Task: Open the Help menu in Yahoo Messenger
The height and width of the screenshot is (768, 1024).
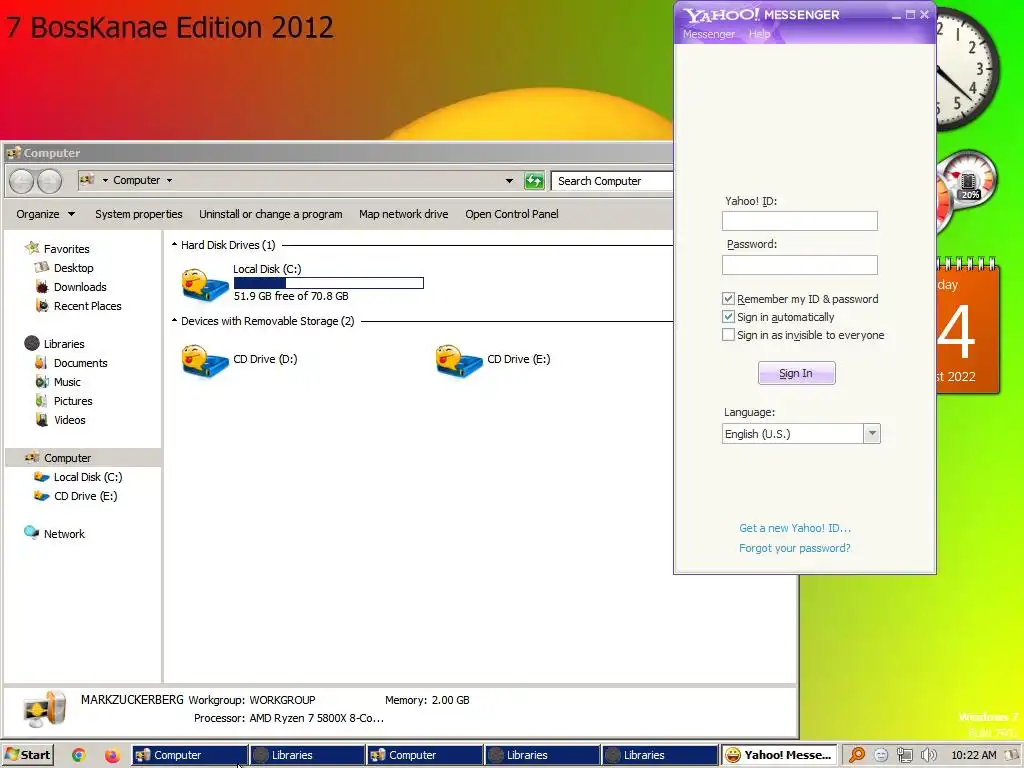Action: [759, 34]
